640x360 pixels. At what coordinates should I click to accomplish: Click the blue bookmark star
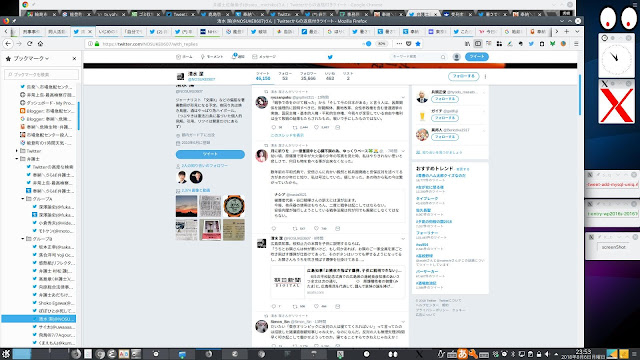click(x=418, y=44)
